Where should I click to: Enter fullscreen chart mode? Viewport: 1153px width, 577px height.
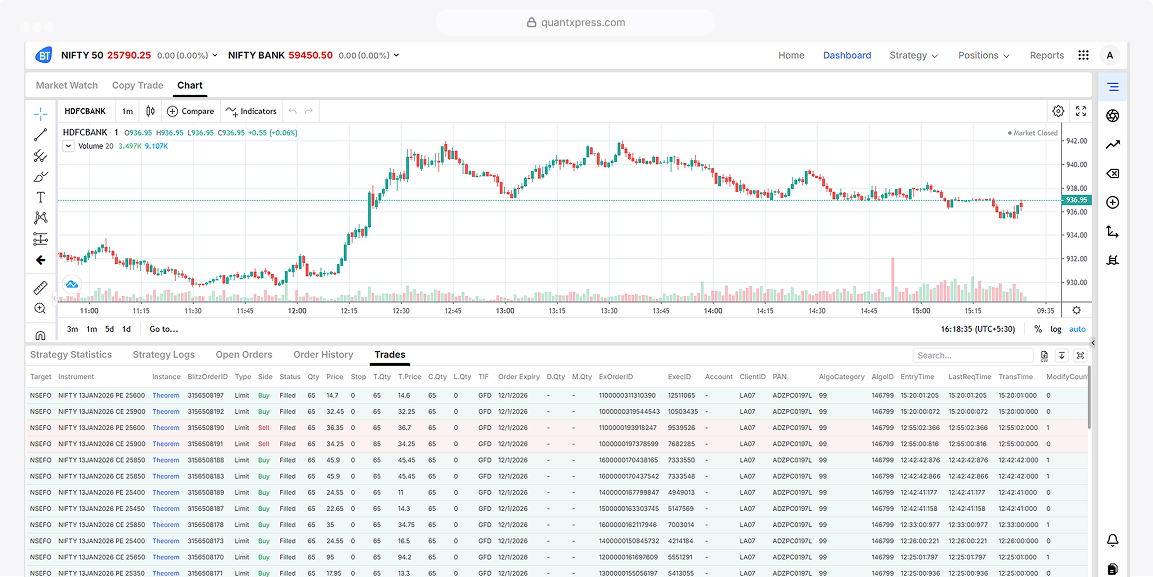point(1081,111)
